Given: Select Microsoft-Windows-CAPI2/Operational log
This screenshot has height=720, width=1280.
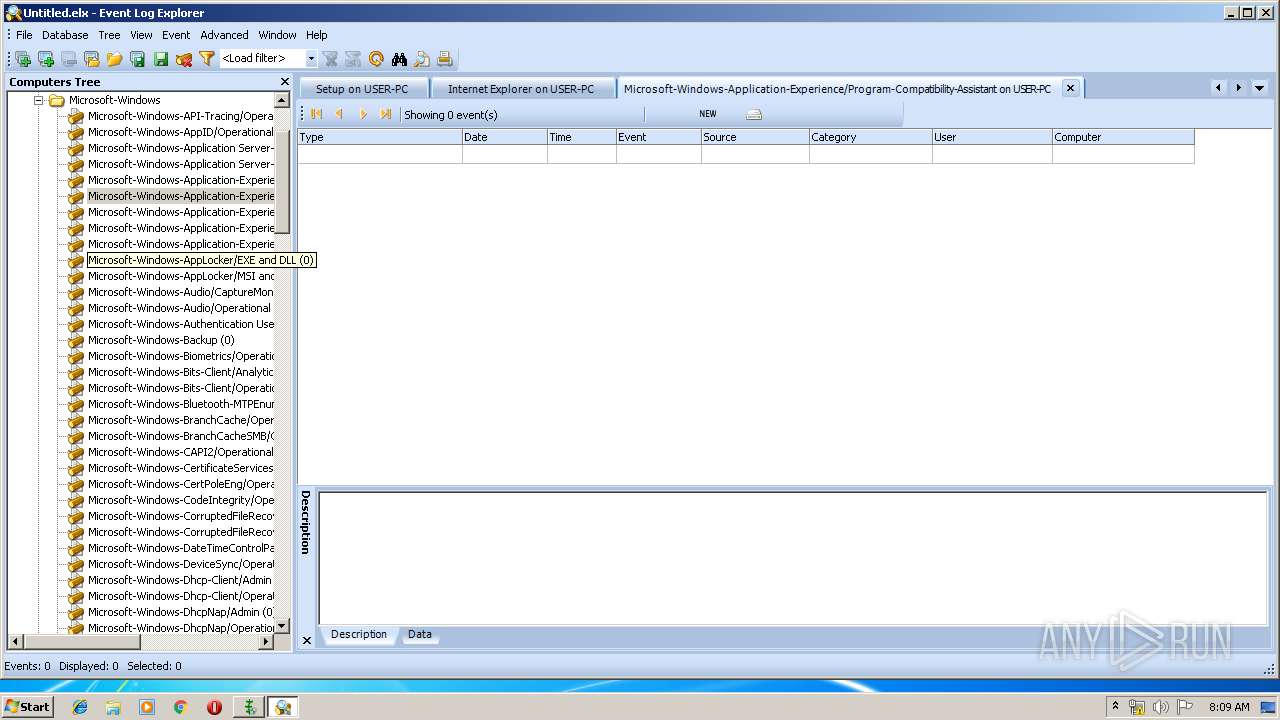Looking at the screenshot, I should [180, 452].
